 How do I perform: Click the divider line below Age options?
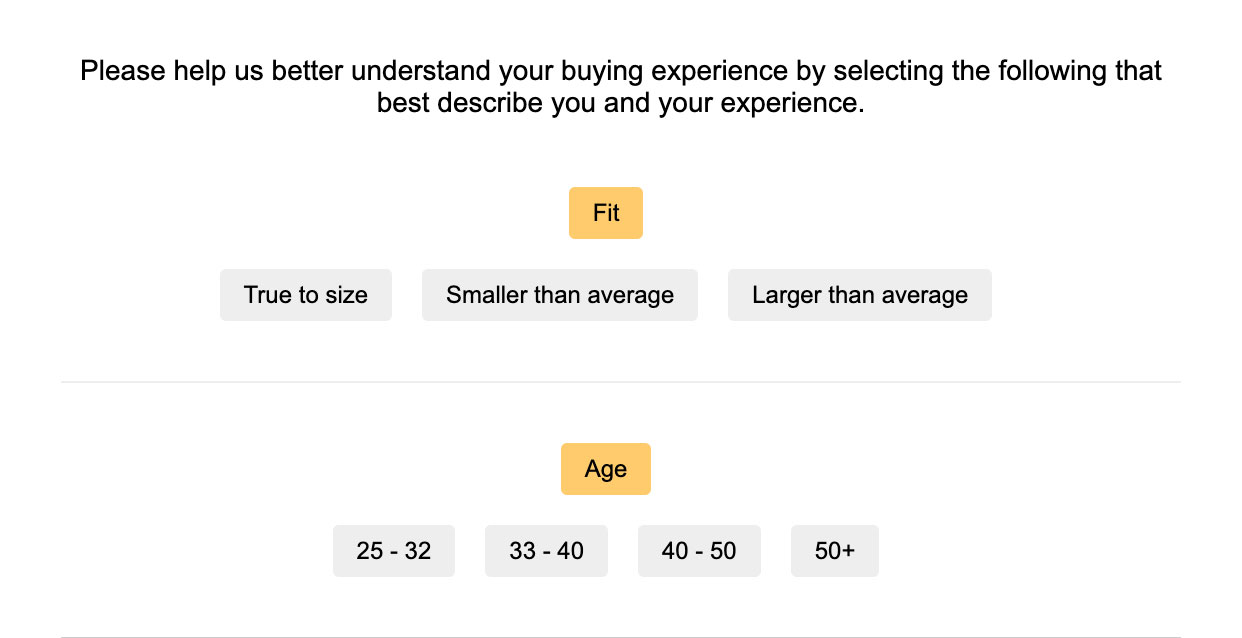click(621, 636)
